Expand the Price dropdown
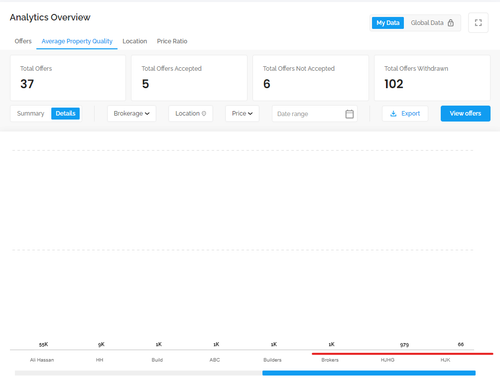The width and height of the screenshot is (500, 385). point(242,114)
